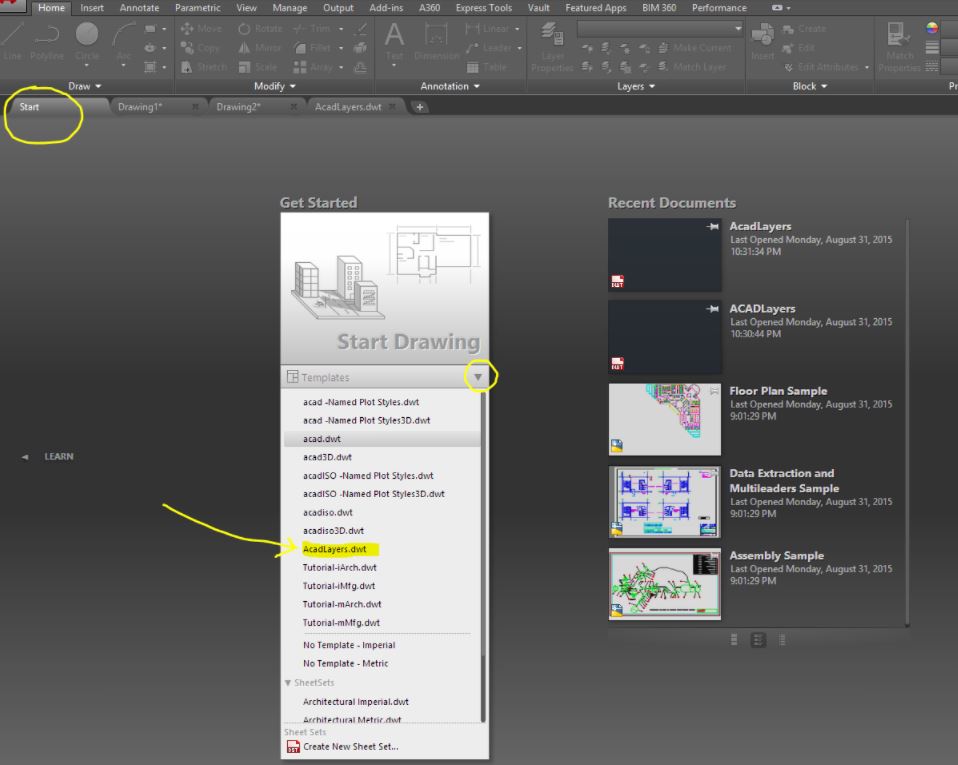Open the Floor Plan Sample thumbnail

click(665, 419)
